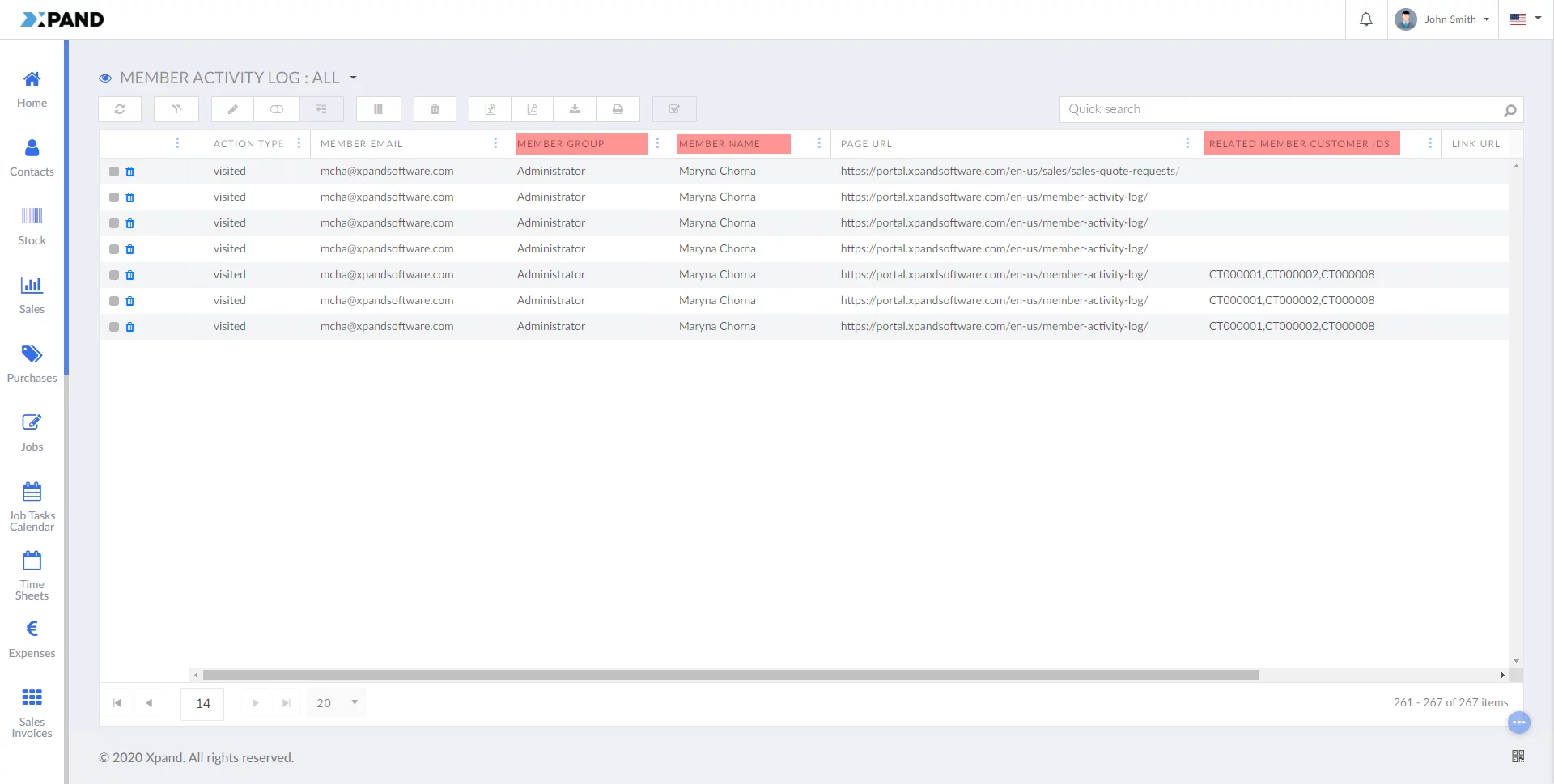Click the pencil edit toolbar icon

click(232, 109)
